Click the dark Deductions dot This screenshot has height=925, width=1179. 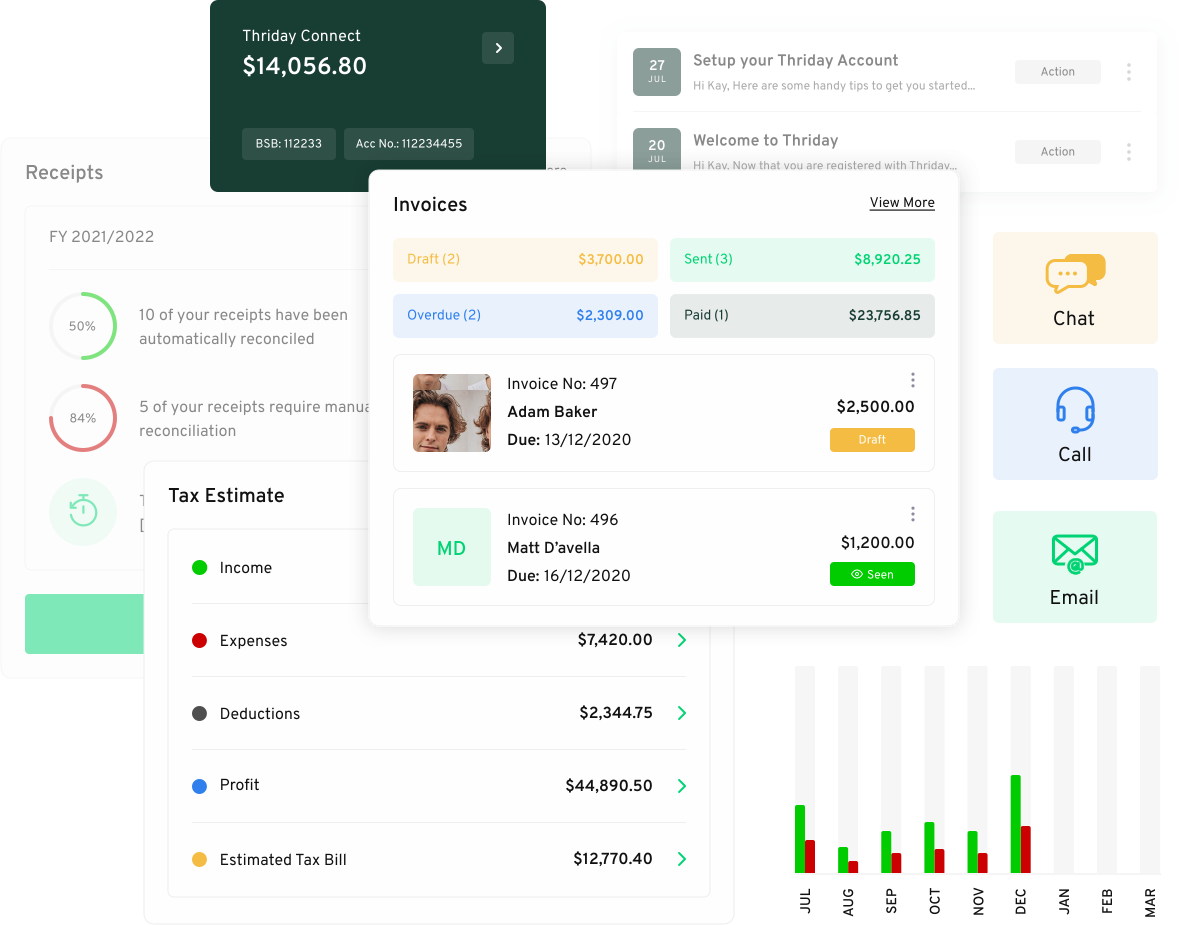pyautogui.click(x=199, y=714)
